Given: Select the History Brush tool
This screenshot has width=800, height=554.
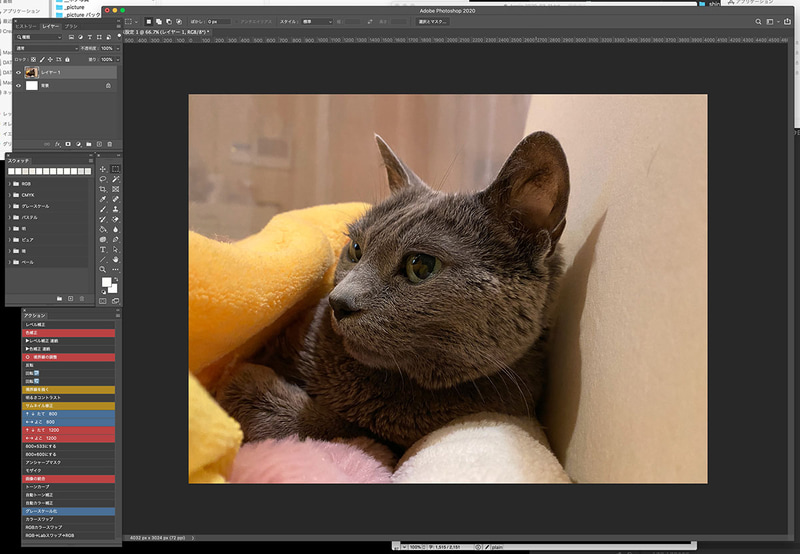Looking at the screenshot, I should tap(103, 219).
